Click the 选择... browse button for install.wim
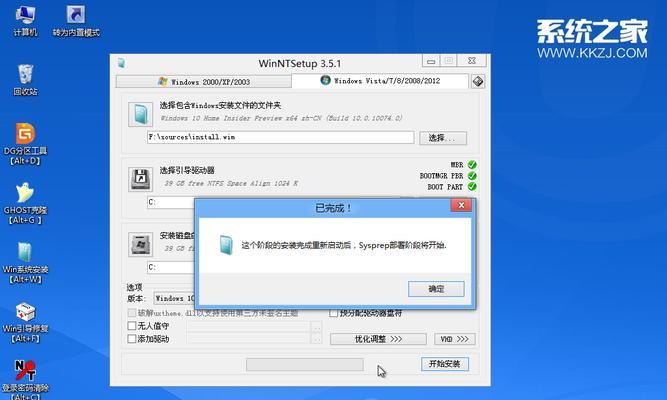Image resolution: width=667 pixels, height=400 pixels. [443, 138]
